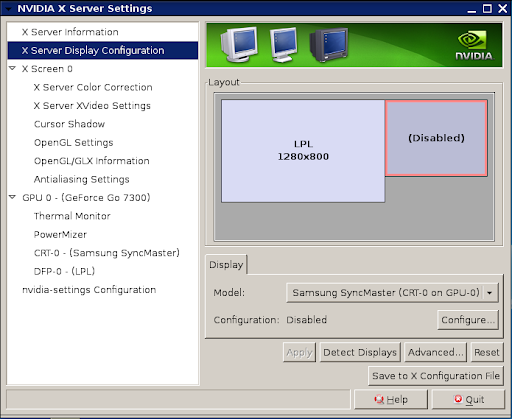Open the PowerMizer page
This screenshot has width=512, height=419.
pos(103,234)
